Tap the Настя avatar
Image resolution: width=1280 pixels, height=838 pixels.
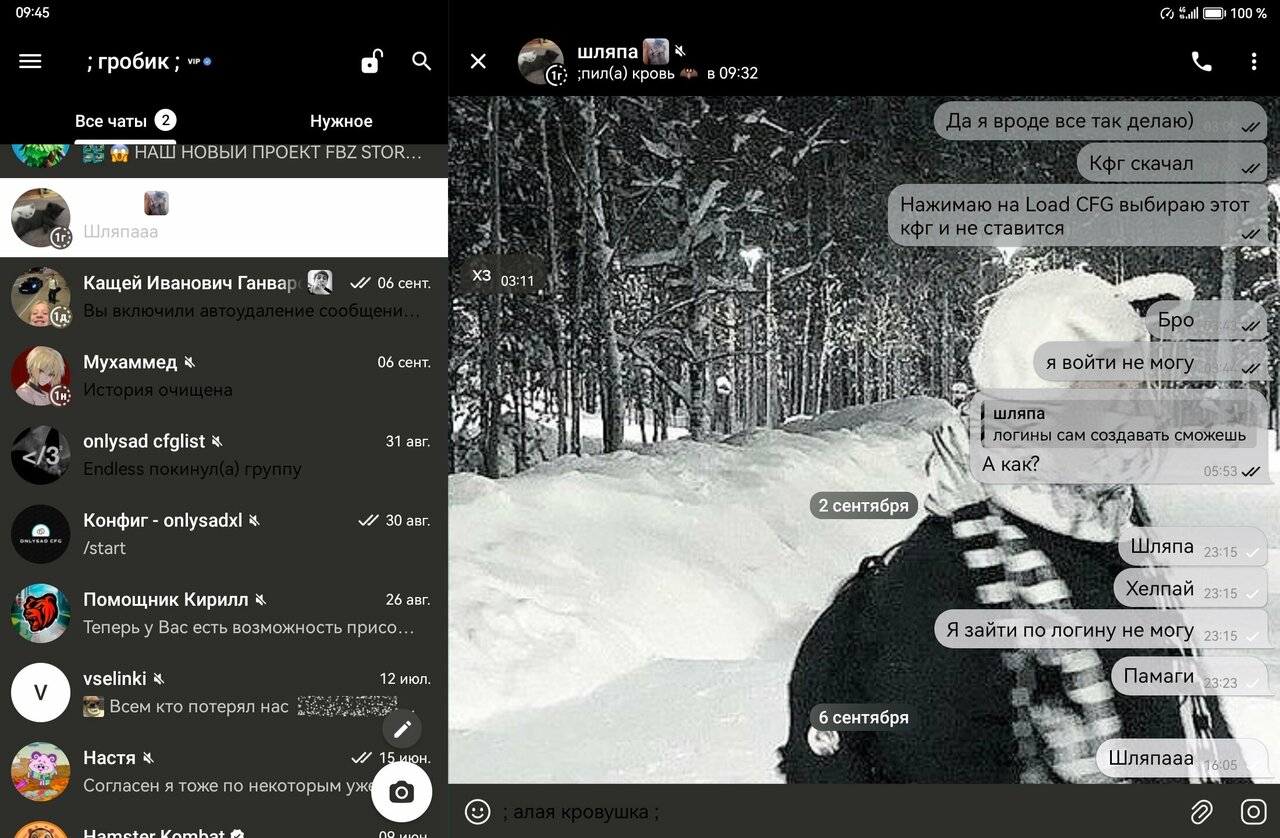[x=41, y=771]
